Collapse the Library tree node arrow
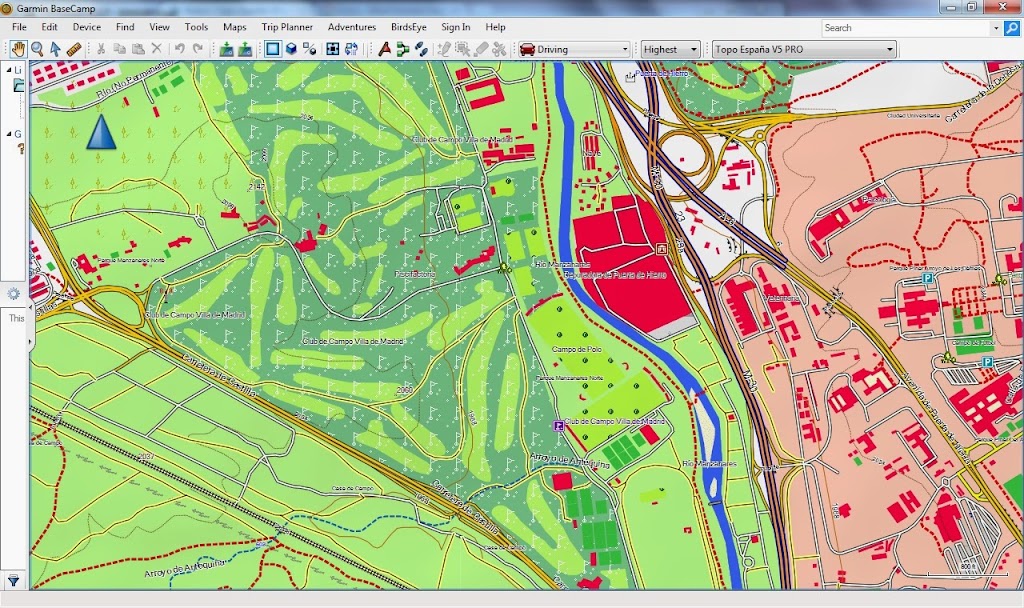 coord(9,69)
